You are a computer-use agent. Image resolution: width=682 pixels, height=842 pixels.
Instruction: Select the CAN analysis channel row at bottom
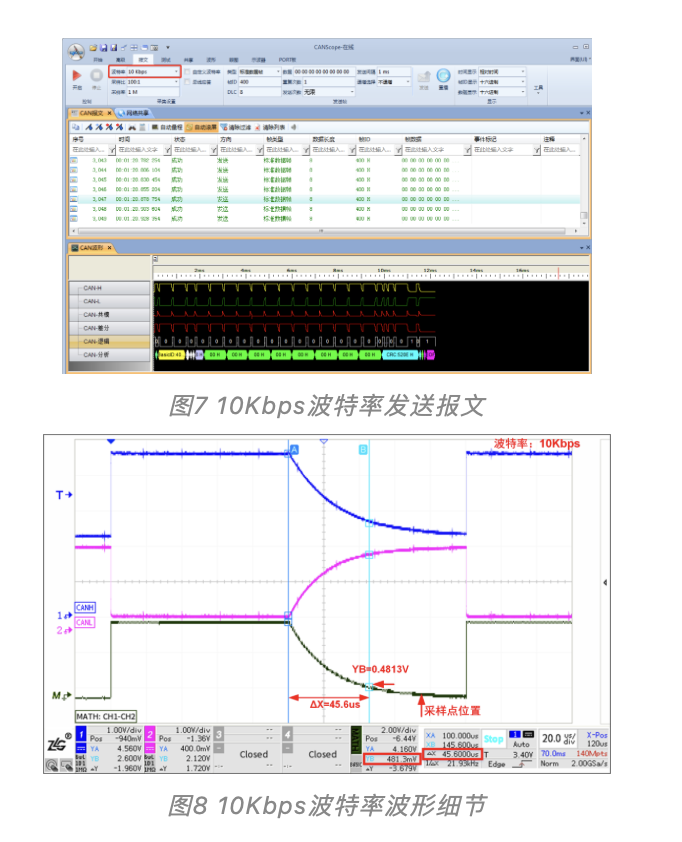point(109,354)
